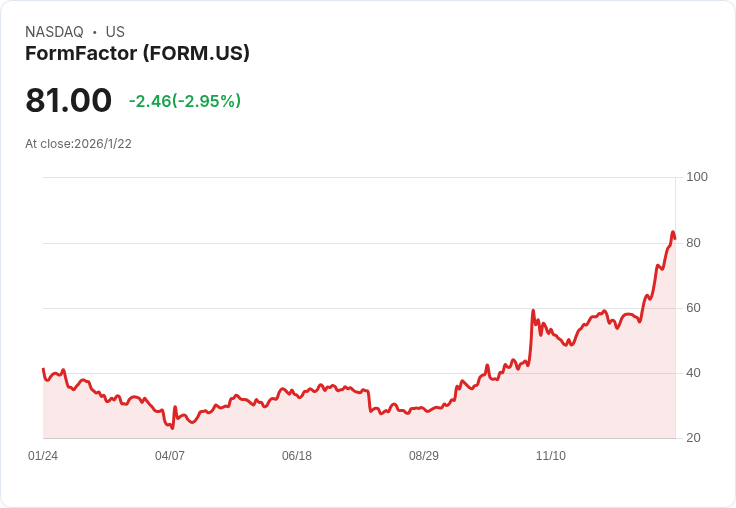Click the 100 y-axis label
Screen dimensions: 736x508
point(697,177)
